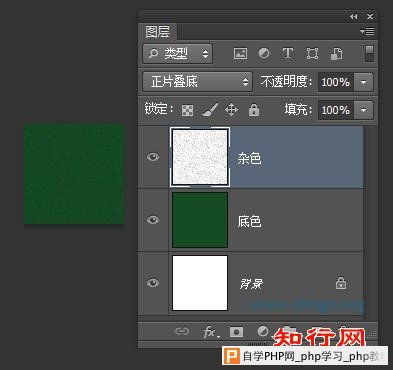This screenshot has width=393, height=370.
Task: Click the 不透明度 opacity value field
Action: 336,82
